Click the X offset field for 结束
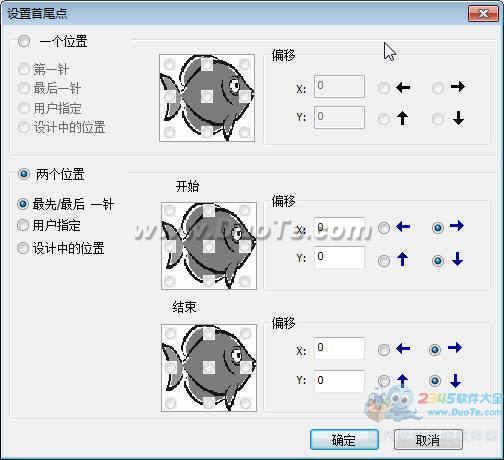 tap(339, 348)
